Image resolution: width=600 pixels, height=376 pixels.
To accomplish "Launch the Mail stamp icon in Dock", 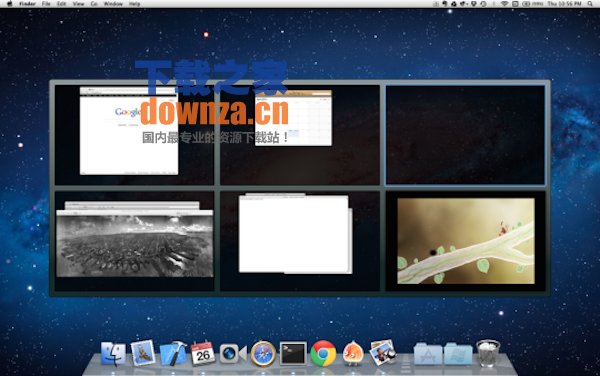I will (143, 353).
